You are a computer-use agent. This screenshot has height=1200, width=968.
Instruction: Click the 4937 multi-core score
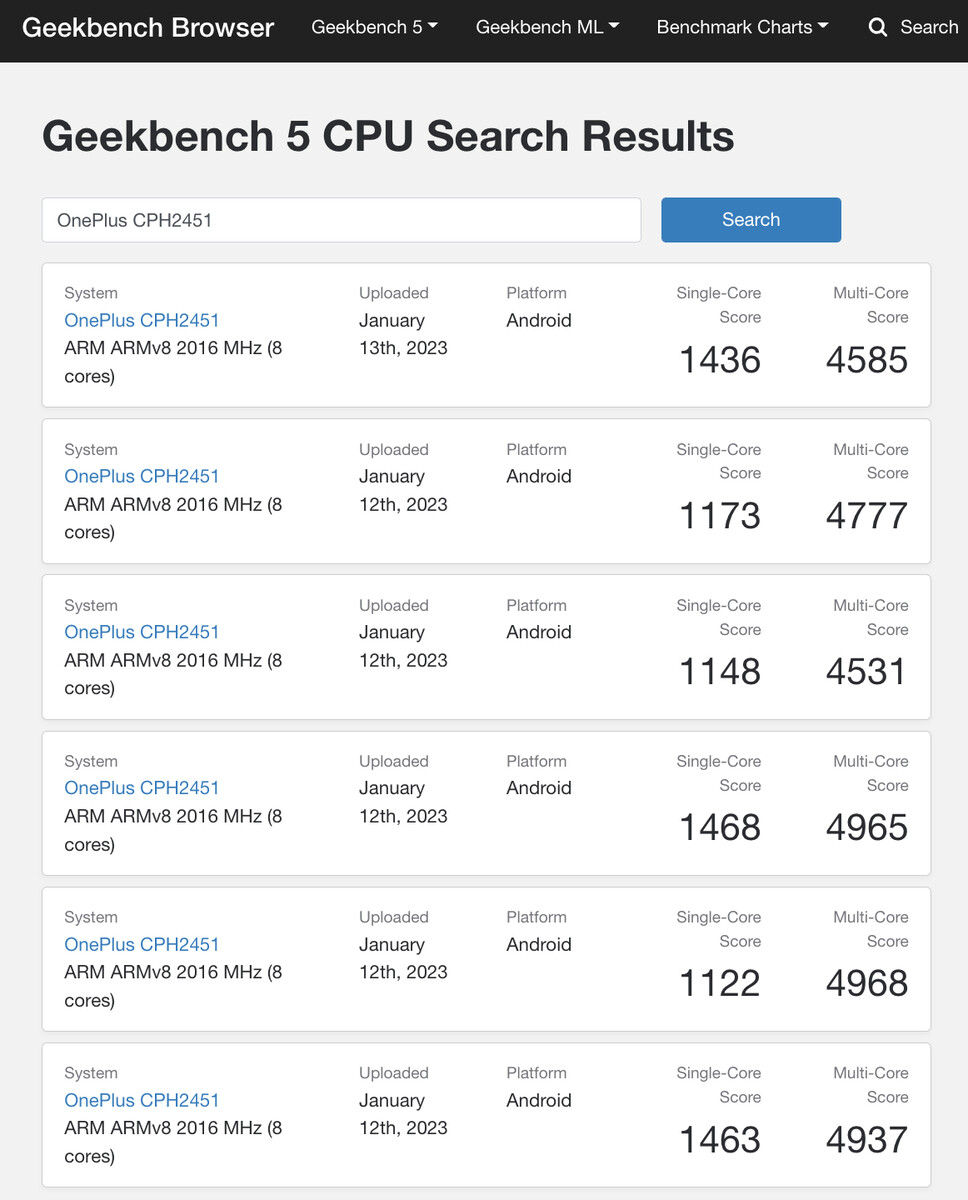[867, 1140]
